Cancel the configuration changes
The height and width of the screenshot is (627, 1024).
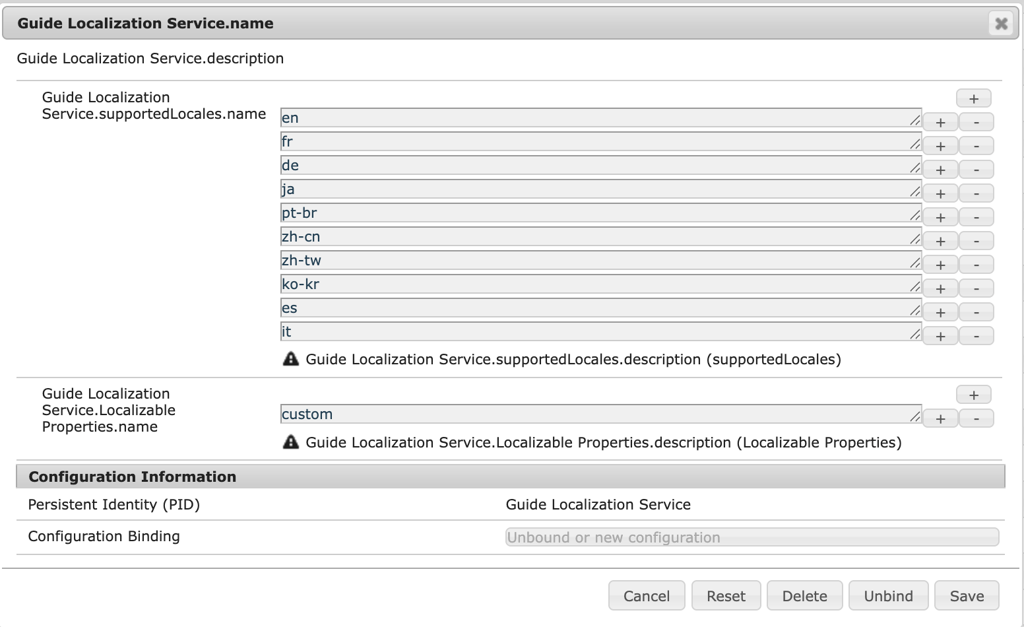(x=646, y=596)
